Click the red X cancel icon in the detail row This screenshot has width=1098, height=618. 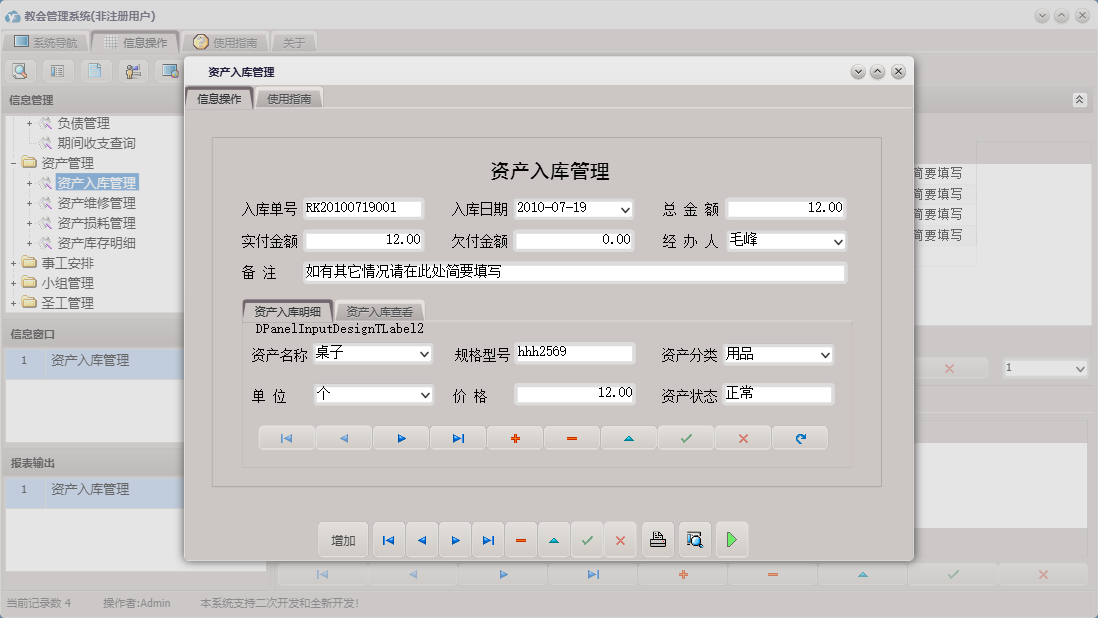pyautogui.click(x=742, y=438)
